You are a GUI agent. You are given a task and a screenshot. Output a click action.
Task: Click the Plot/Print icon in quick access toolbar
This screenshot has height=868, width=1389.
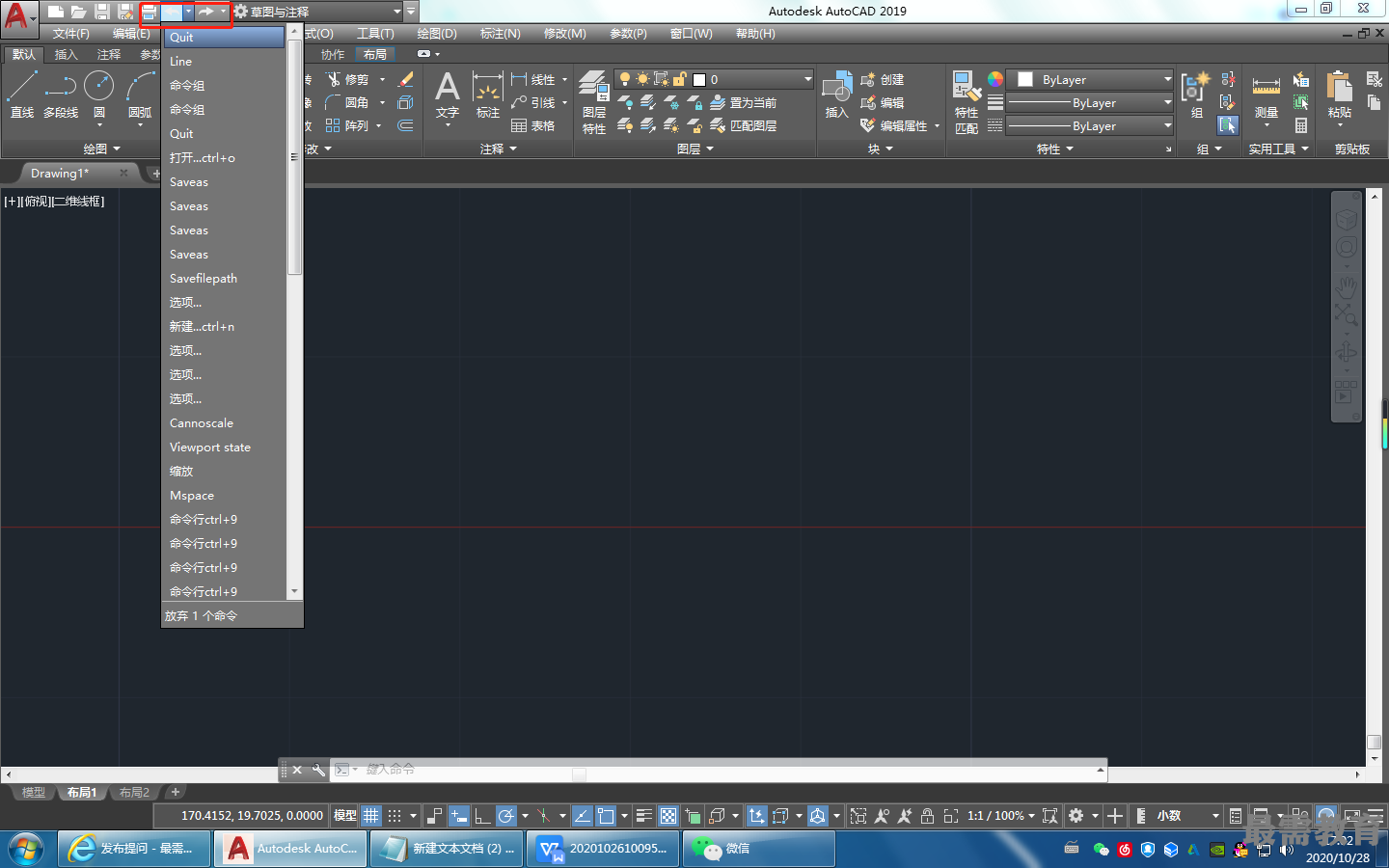150,12
